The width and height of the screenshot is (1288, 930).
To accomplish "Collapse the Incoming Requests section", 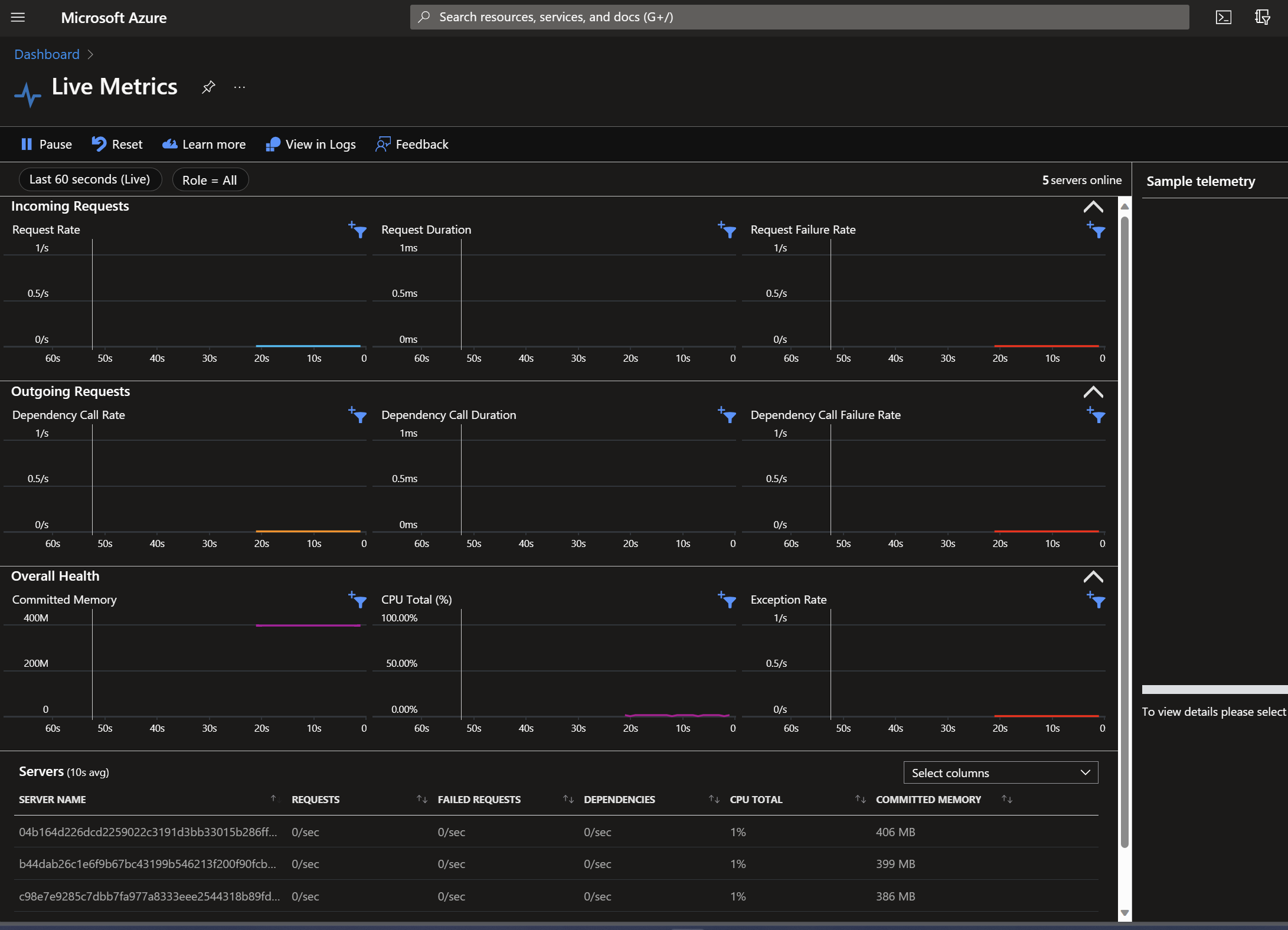I will click(1093, 207).
